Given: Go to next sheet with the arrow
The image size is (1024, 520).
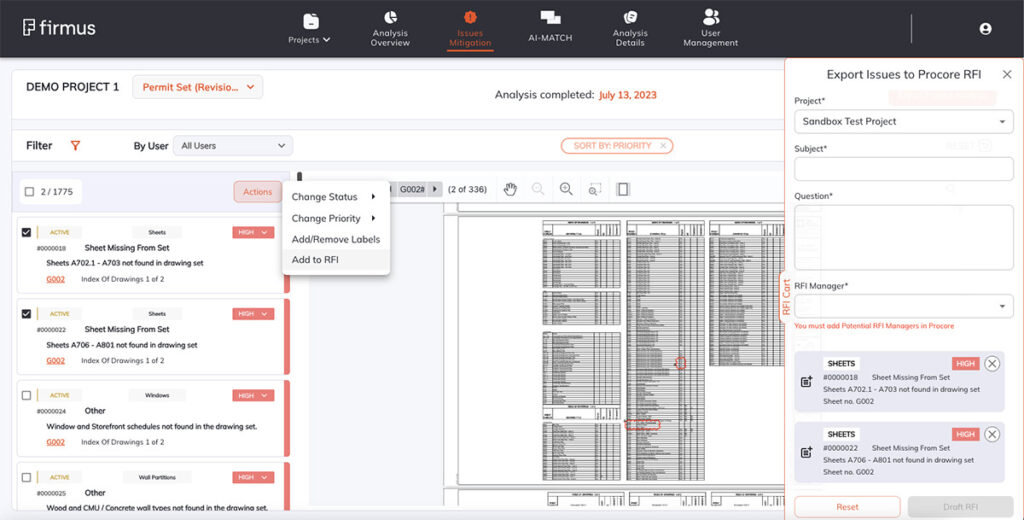Looking at the screenshot, I should (435, 189).
